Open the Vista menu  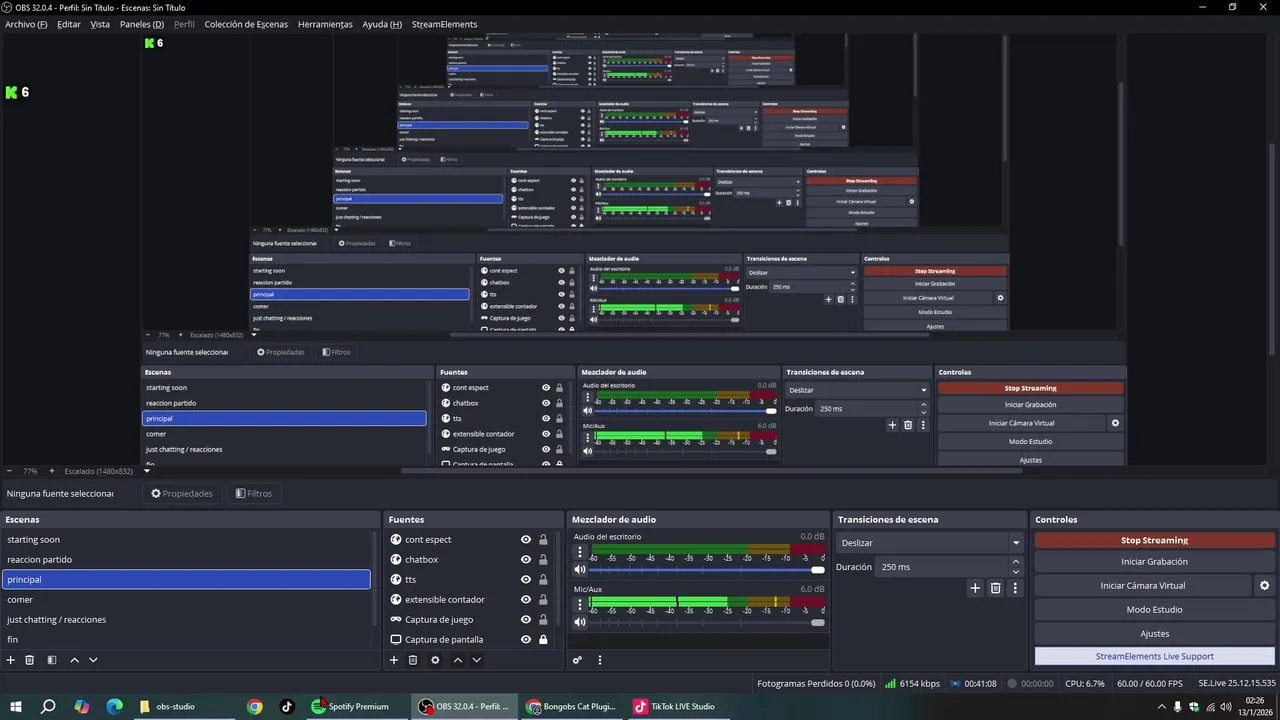pos(100,24)
